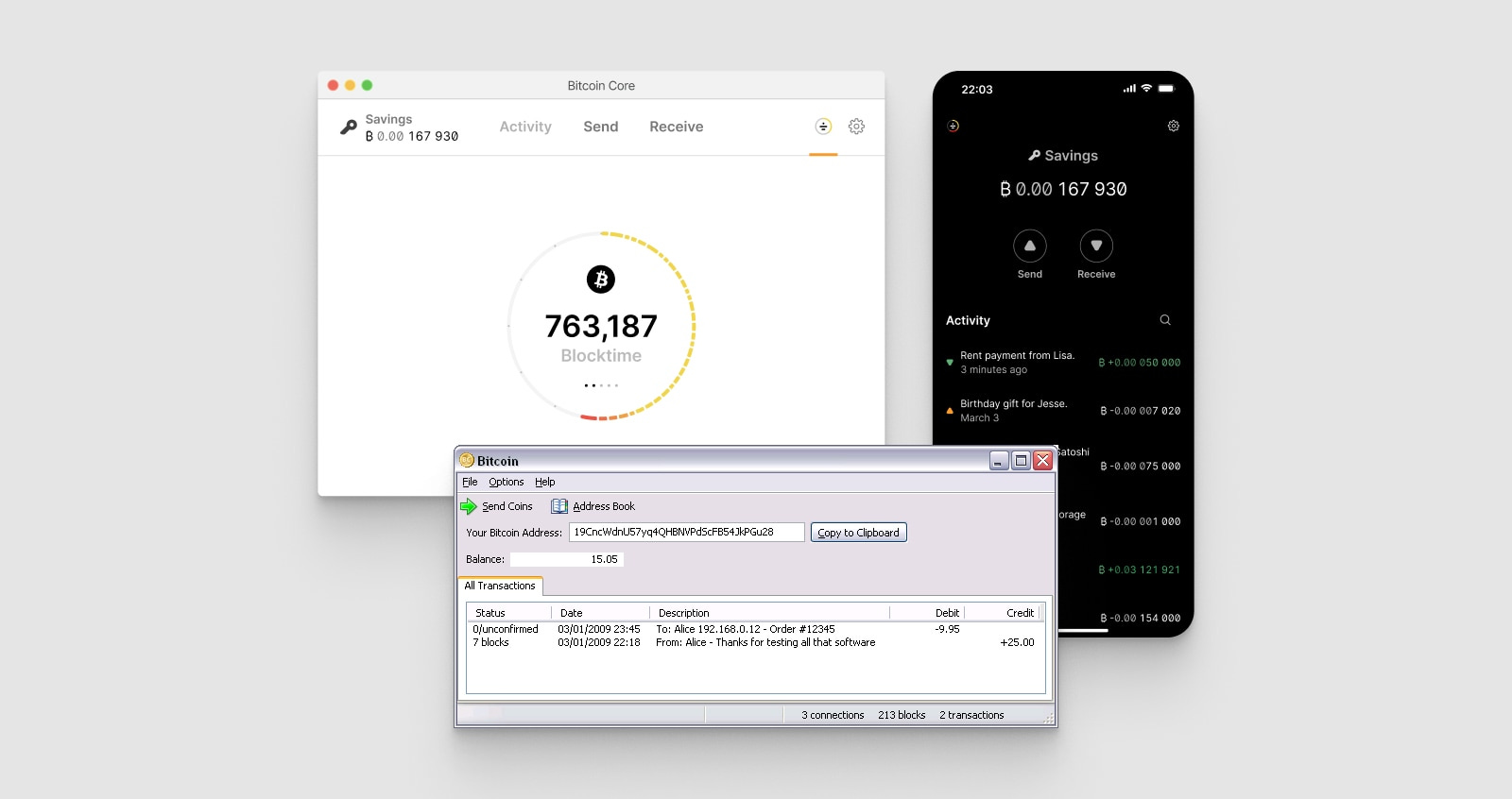Image resolution: width=1512 pixels, height=799 pixels.
Task: Maximize the legacy Bitcoin window
Action: 1021,461
